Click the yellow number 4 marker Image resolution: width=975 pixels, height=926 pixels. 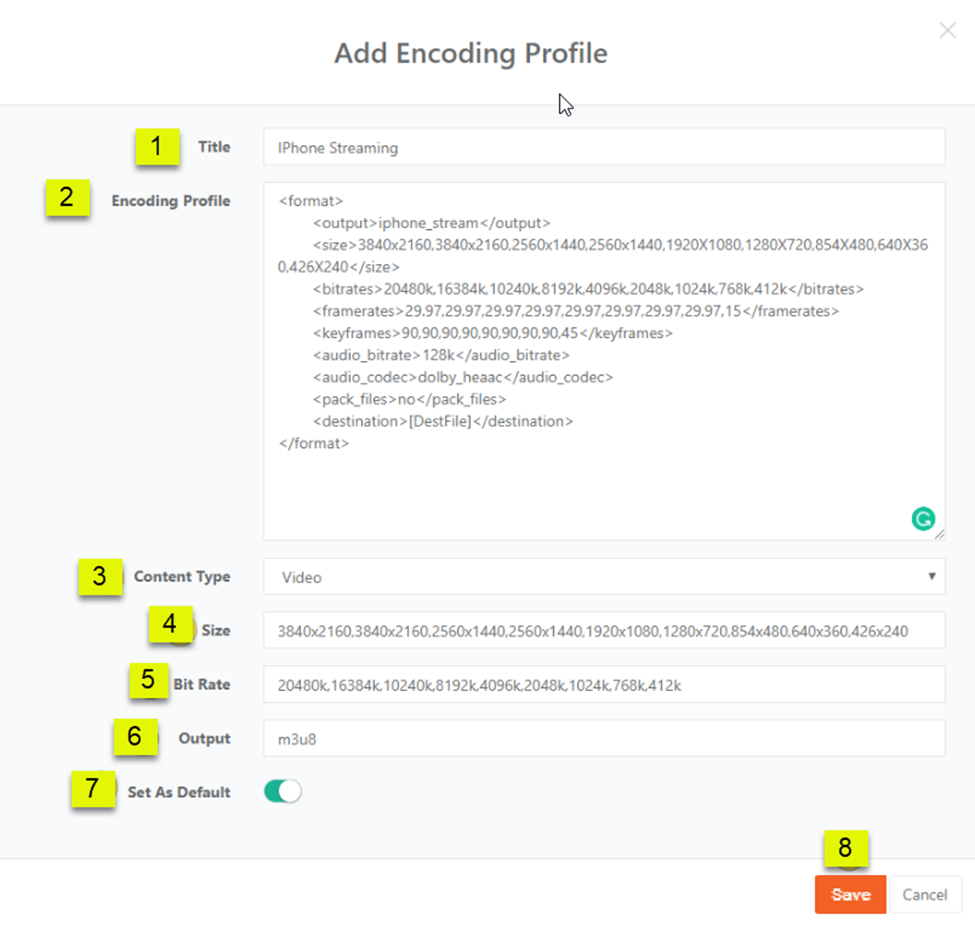(170, 625)
